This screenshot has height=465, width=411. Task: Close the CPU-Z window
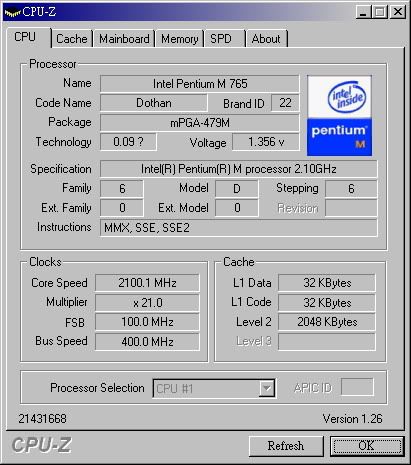click(x=398, y=12)
